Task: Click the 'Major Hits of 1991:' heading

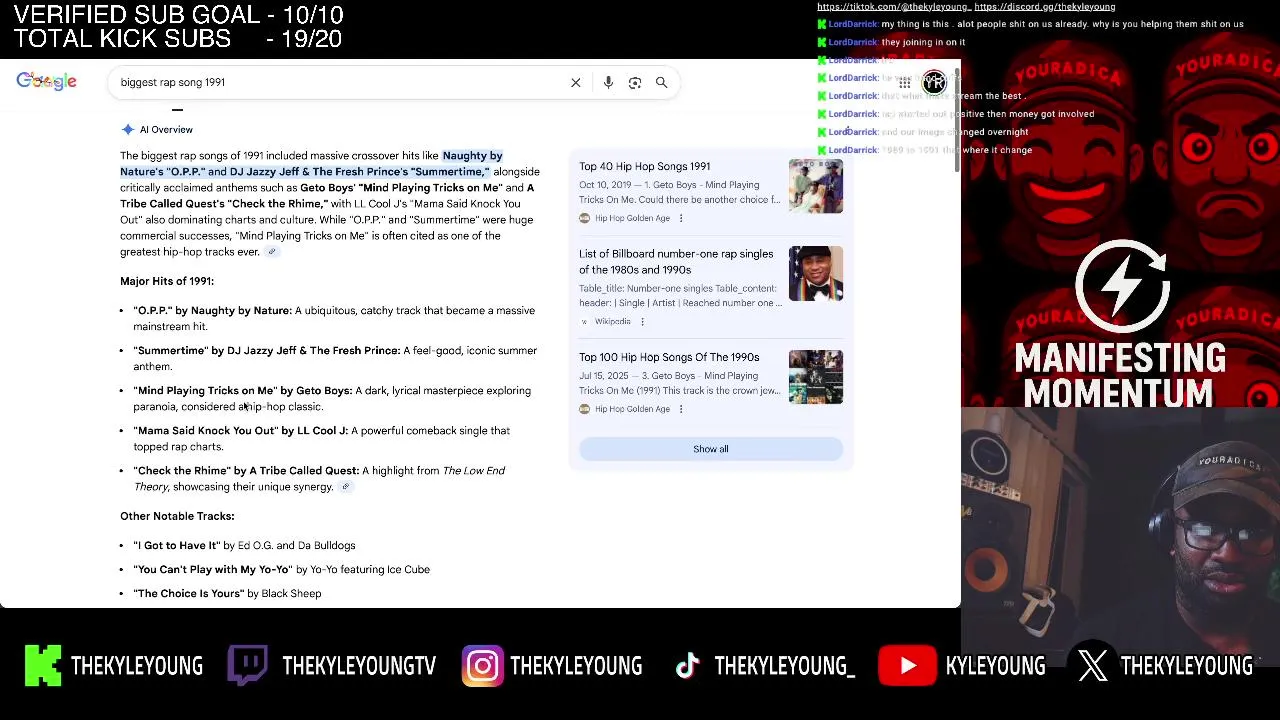Action: [167, 281]
